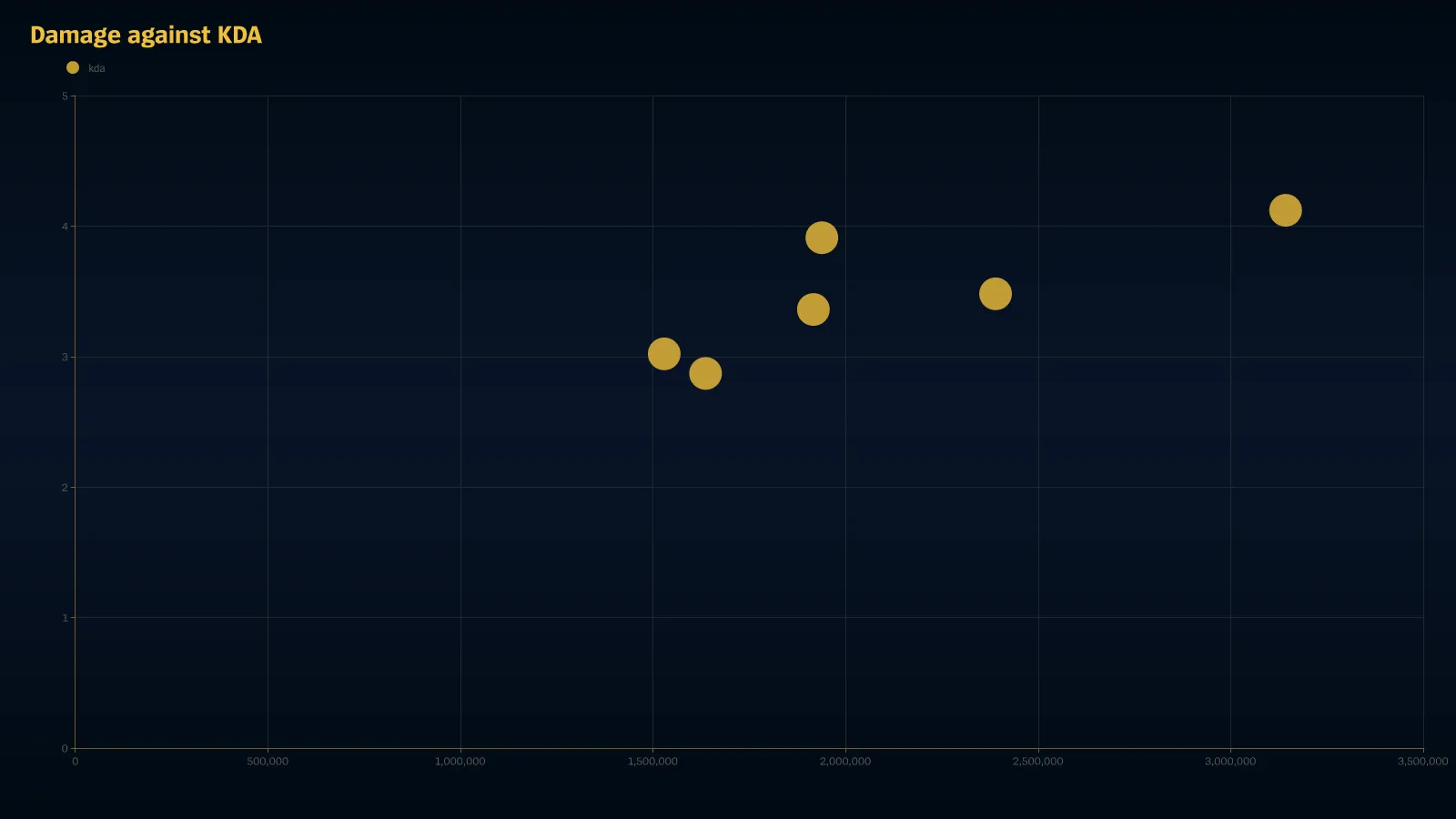Click the x-axis label 2,500,000
1456x819 pixels.
click(x=1037, y=762)
